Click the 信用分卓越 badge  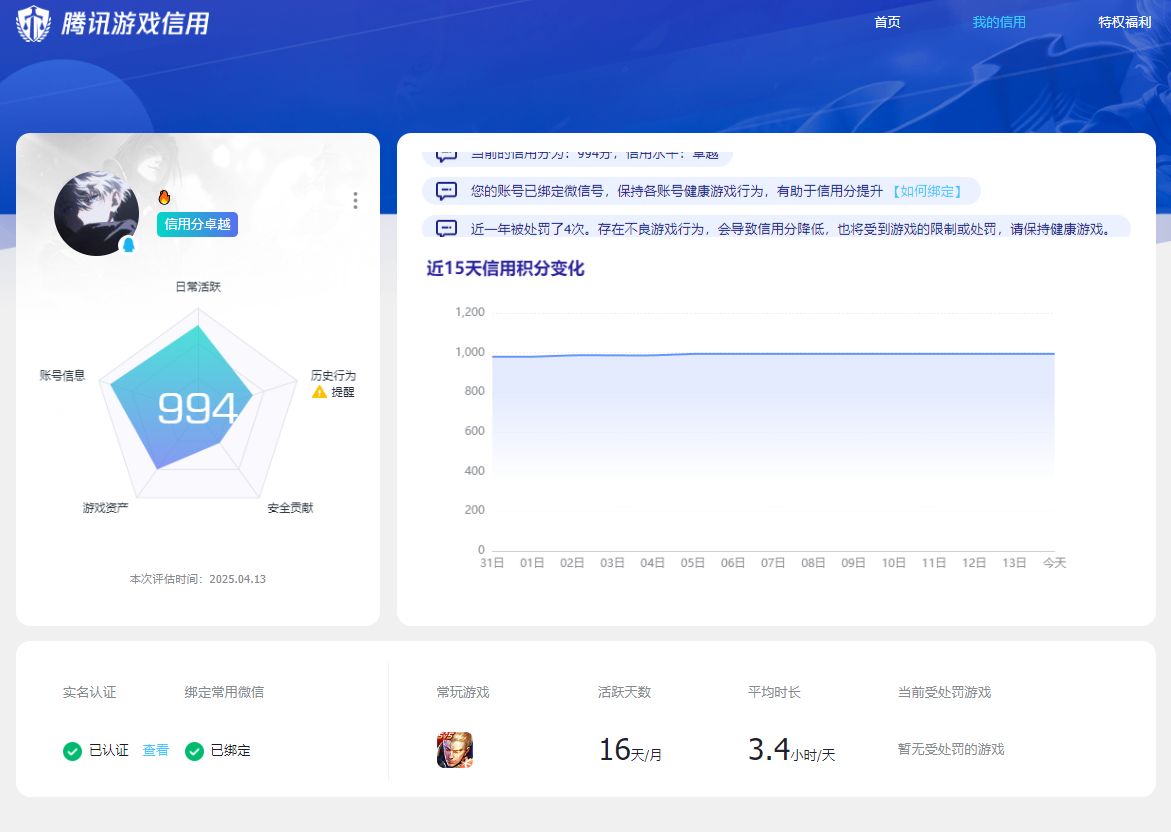tap(197, 224)
